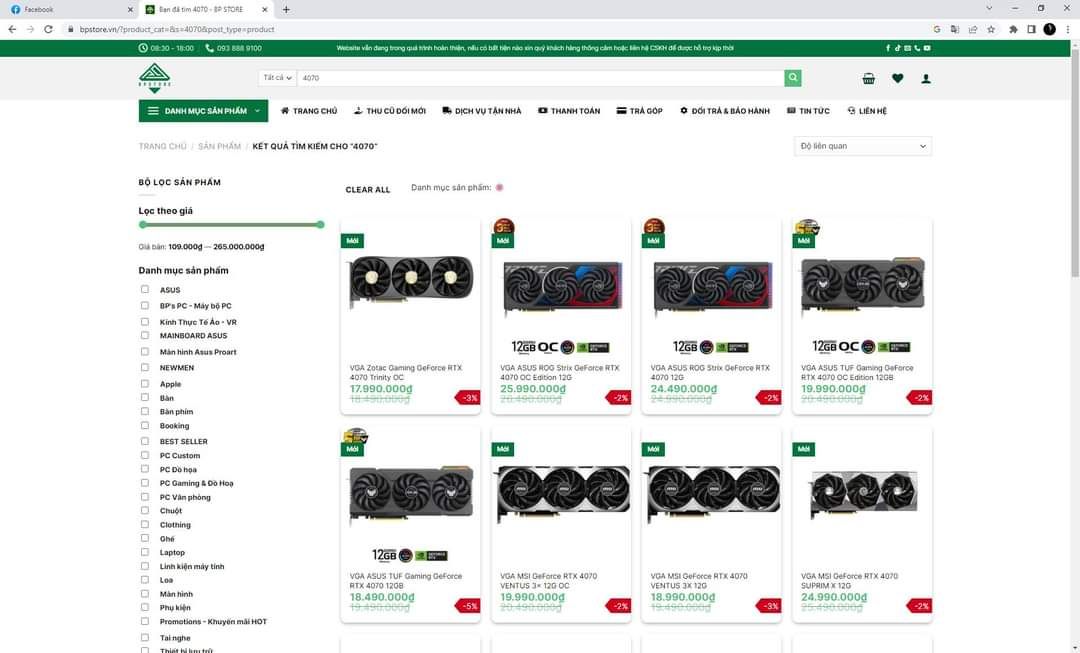Open the wishlist heart icon

click(x=897, y=78)
